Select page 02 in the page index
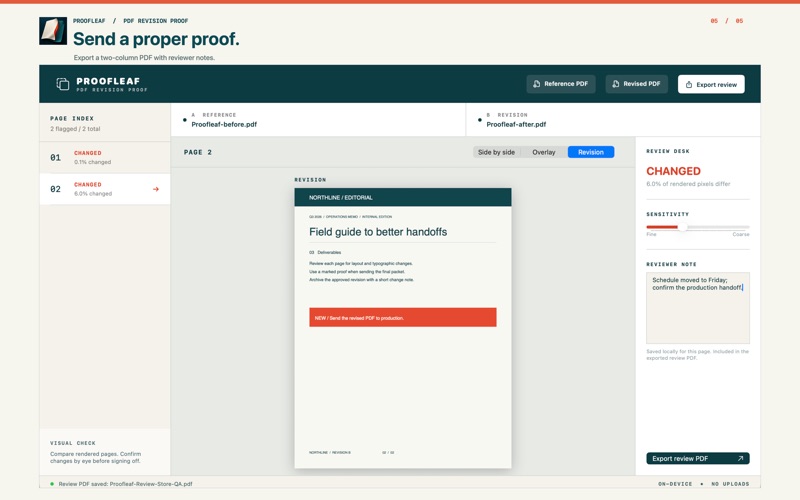This screenshot has height=500, width=800. pos(105,189)
